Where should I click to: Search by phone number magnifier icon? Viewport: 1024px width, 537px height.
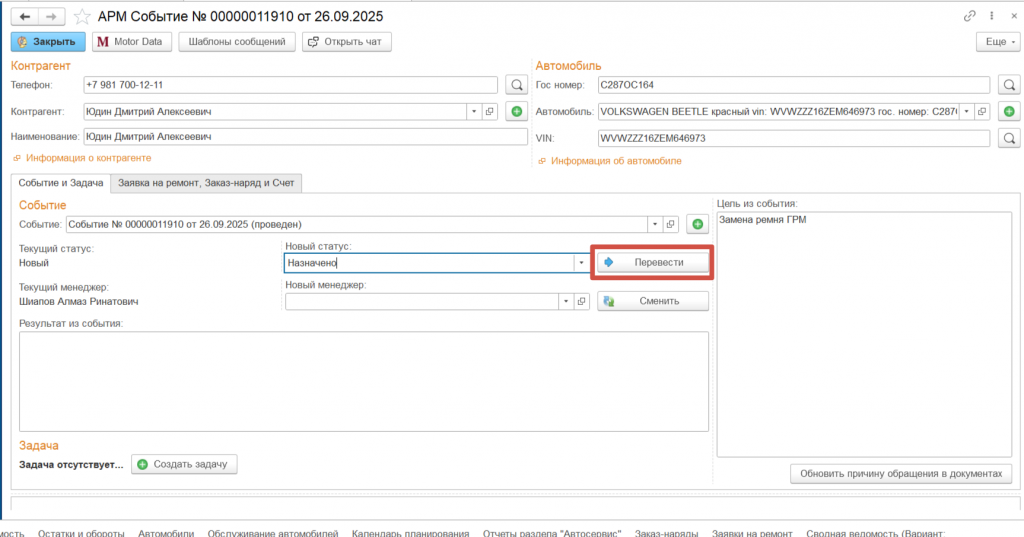pyautogui.click(x=516, y=85)
